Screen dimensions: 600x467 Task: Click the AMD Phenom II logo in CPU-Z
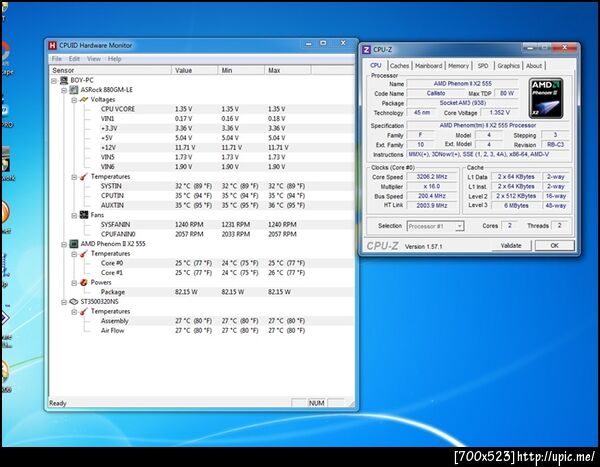(x=546, y=98)
